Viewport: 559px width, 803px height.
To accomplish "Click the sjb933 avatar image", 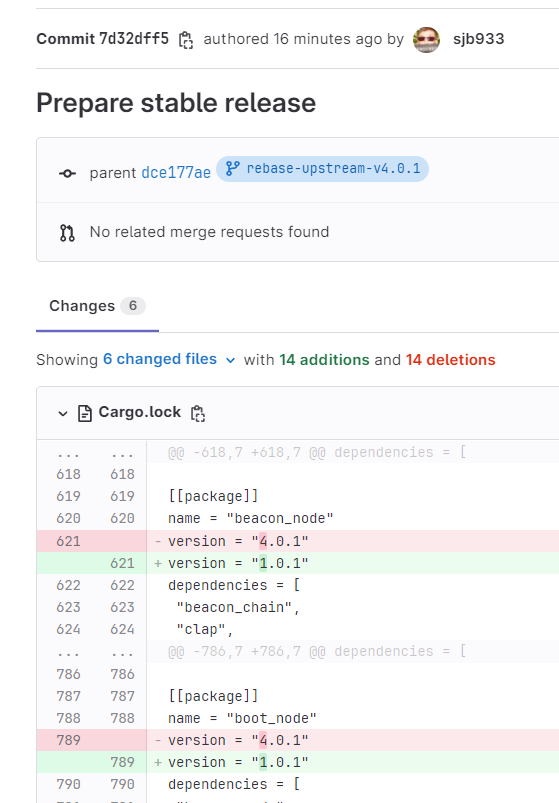I will (x=426, y=39).
